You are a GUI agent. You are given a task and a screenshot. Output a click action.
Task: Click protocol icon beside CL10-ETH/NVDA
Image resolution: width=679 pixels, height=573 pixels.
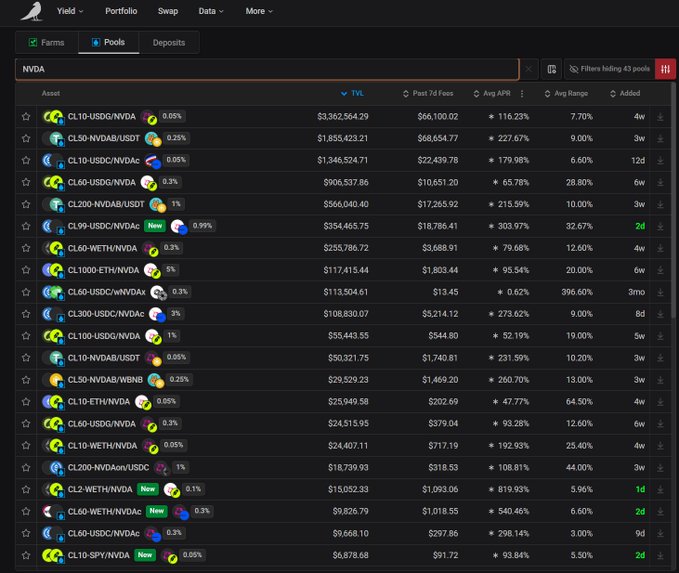[143, 402]
